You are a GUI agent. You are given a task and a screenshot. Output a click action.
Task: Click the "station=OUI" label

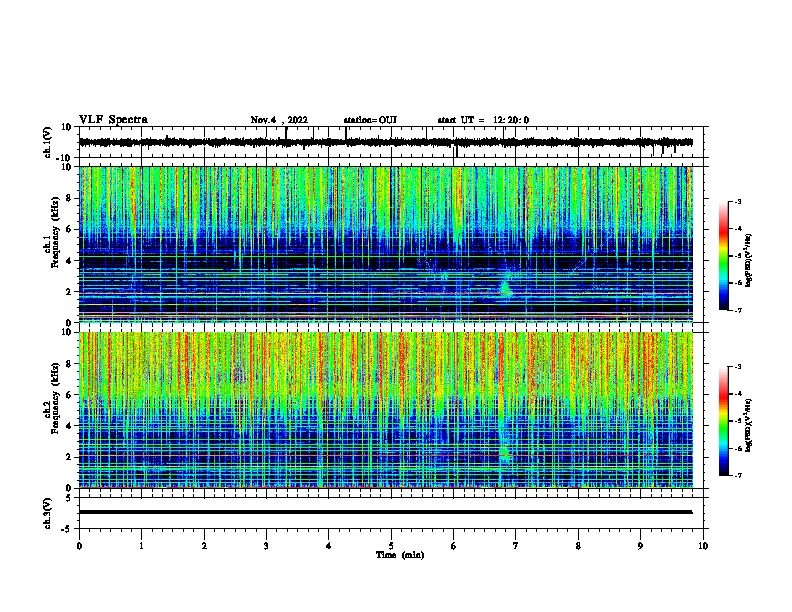[370, 120]
